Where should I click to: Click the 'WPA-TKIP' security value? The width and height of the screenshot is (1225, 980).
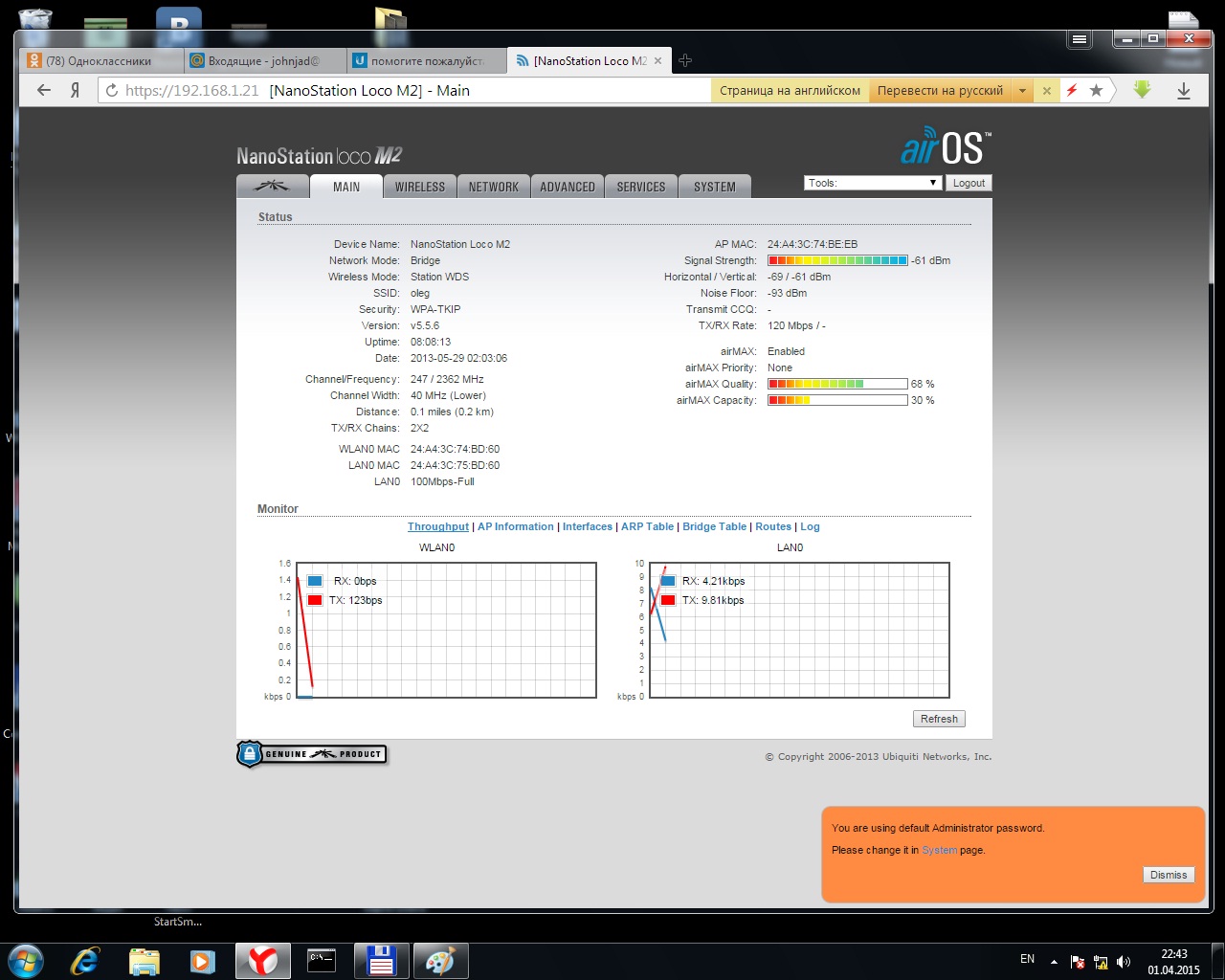(435, 309)
